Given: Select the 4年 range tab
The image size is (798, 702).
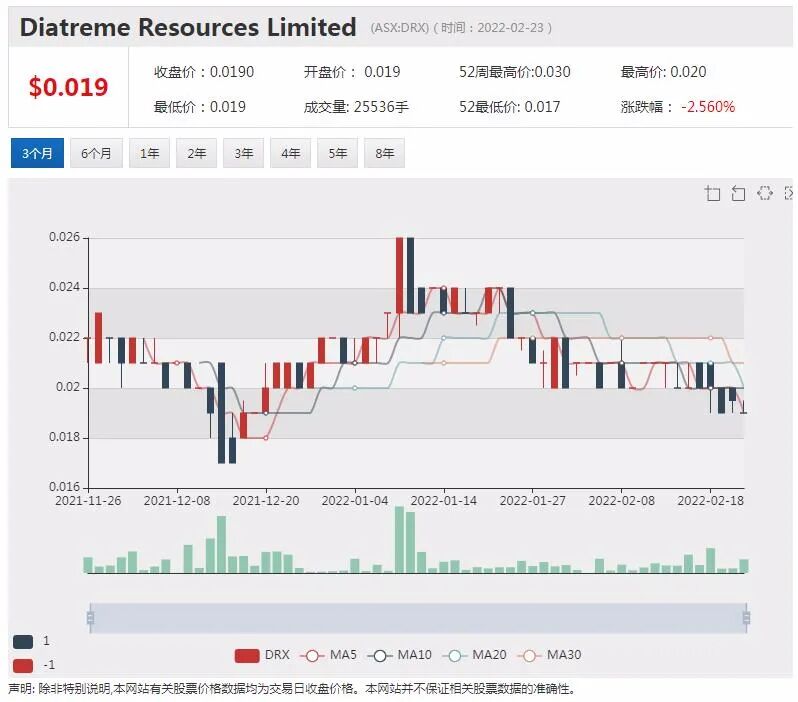Looking at the screenshot, I should point(291,153).
